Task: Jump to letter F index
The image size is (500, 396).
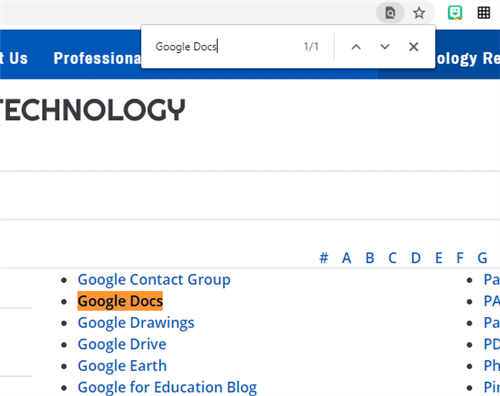Action: pyautogui.click(x=460, y=258)
